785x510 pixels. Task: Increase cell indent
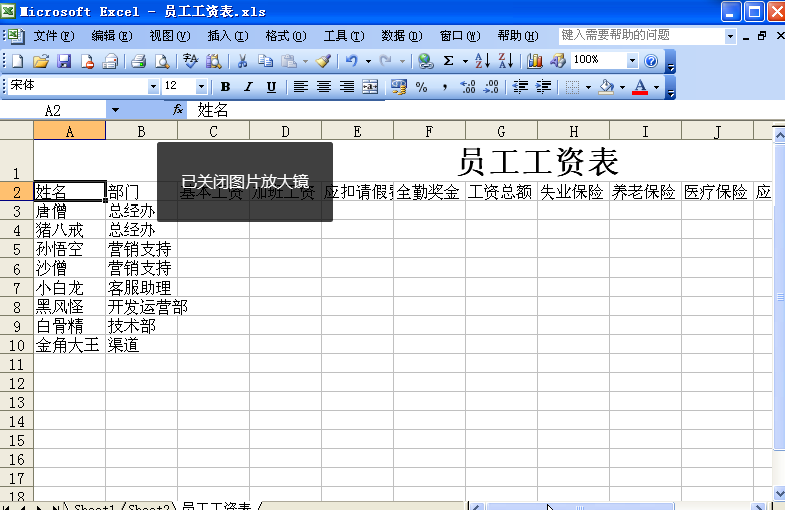(x=544, y=87)
